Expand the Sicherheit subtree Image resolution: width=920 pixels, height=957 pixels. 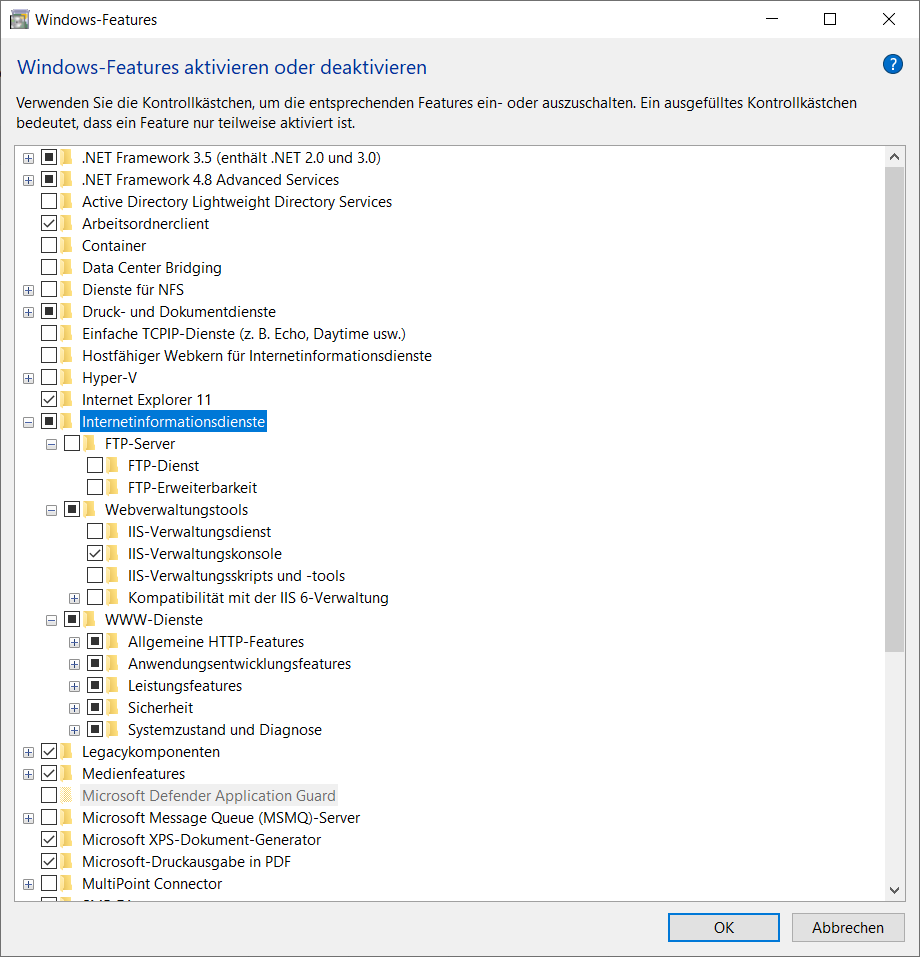click(x=74, y=707)
